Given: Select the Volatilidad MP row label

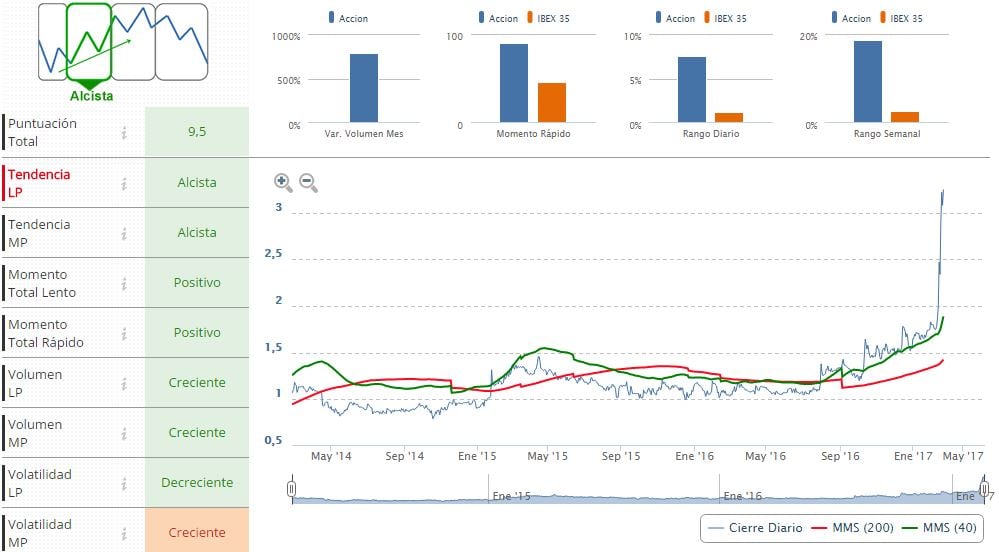Looking at the screenshot, I should pyautogui.click(x=40, y=534).
